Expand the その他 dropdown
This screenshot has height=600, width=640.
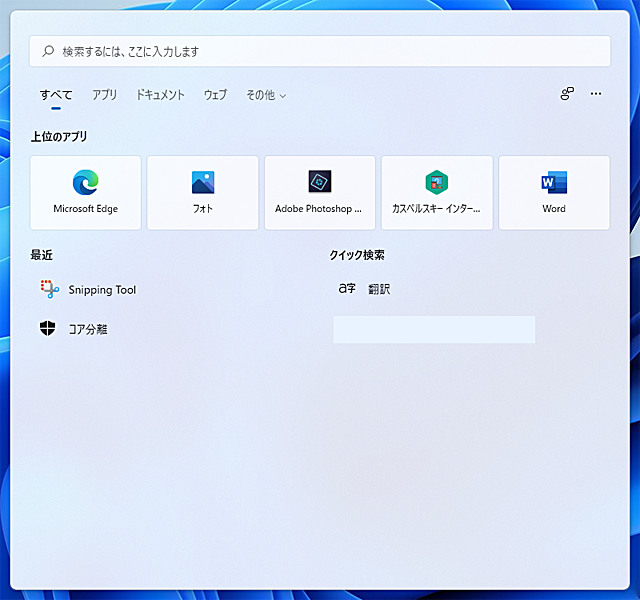tap(266, 95)
